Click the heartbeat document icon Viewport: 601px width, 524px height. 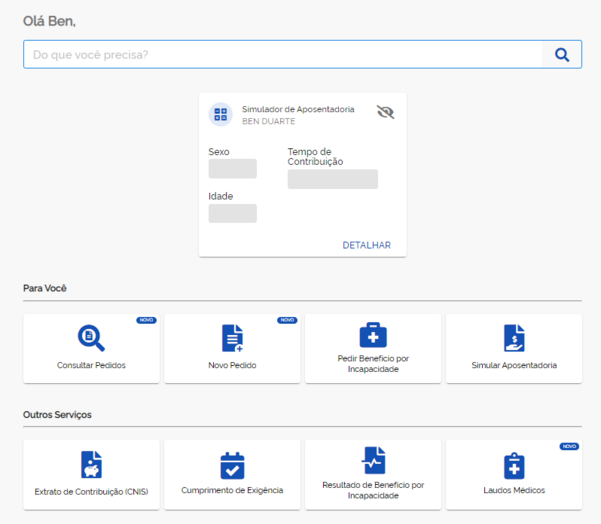point(373,460)
